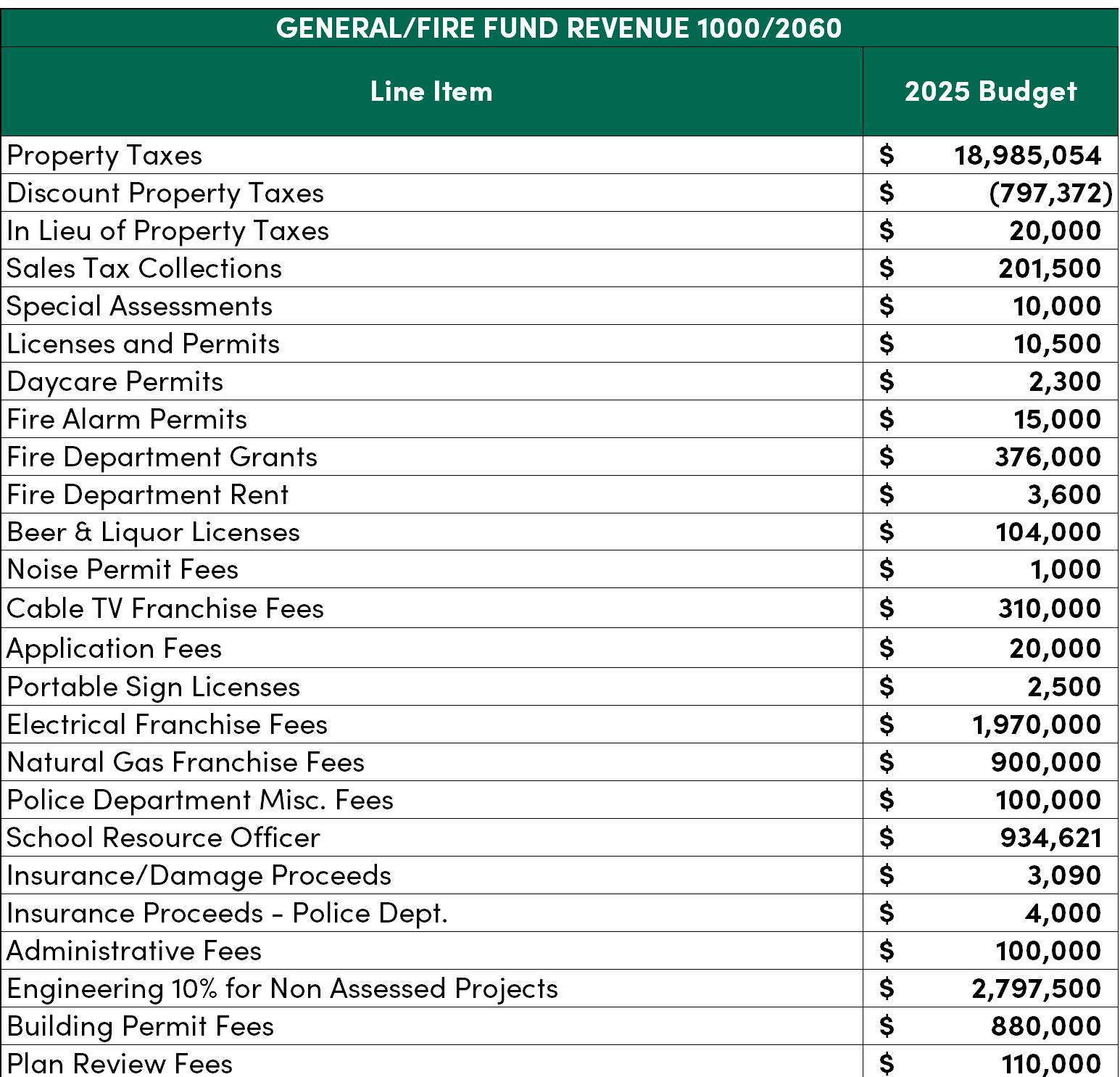This screenshot has width=1120, height=1077.
Task: Click 'Cable TV Franchise Fees' label
Action: coord(165,608)
